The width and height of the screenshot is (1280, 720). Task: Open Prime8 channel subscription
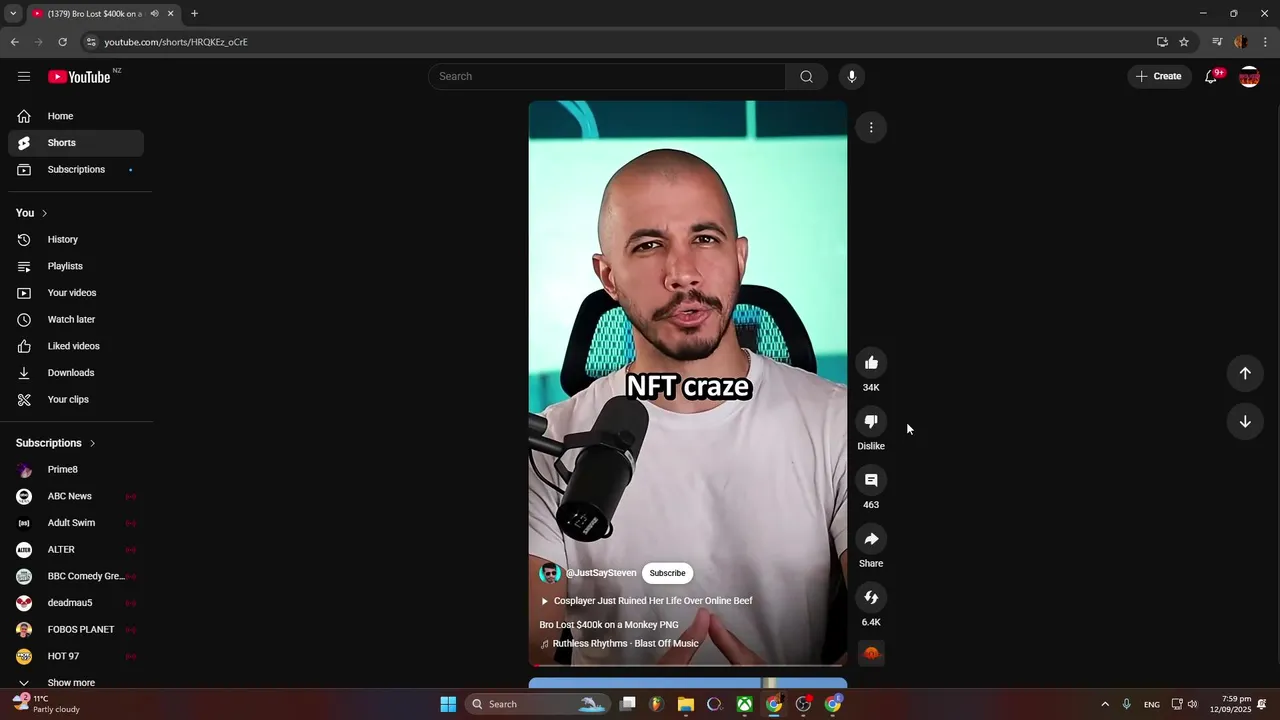76,470
